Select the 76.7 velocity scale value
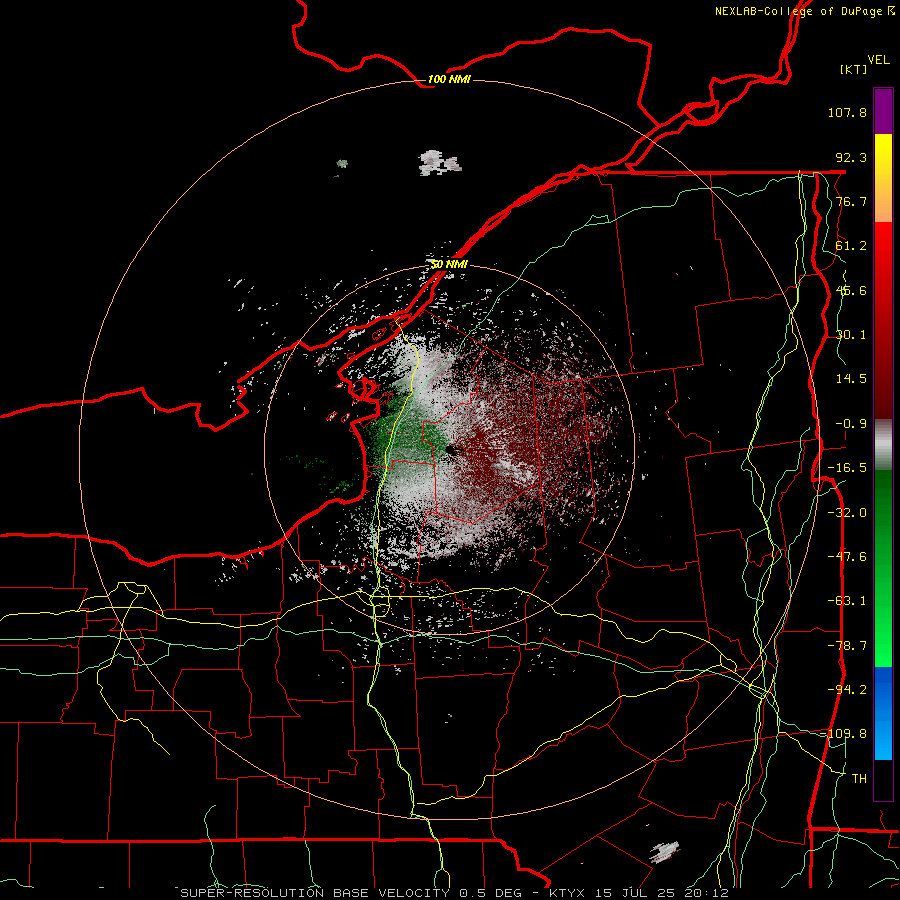Image resolution: width=900 pixels, height=900 pixels. (x=851, y=201)
